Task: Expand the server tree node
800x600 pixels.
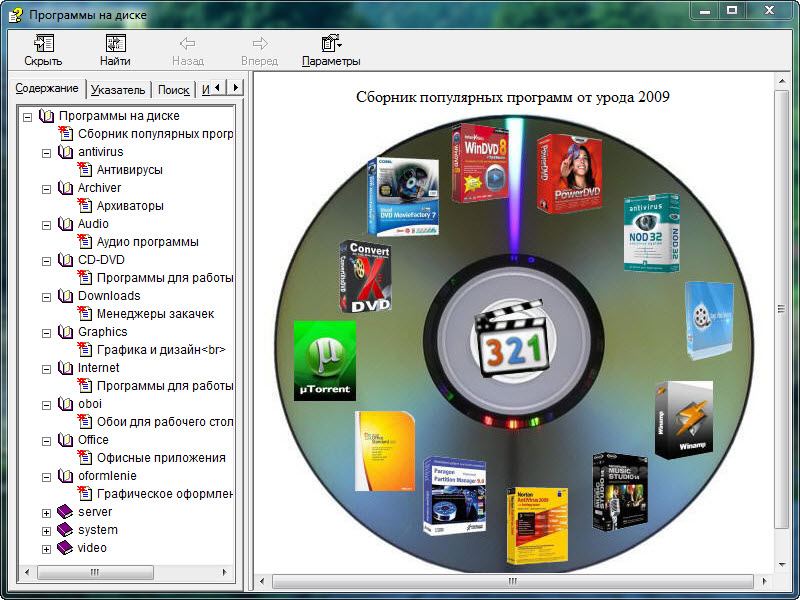Action: click(x=46, y=513)
